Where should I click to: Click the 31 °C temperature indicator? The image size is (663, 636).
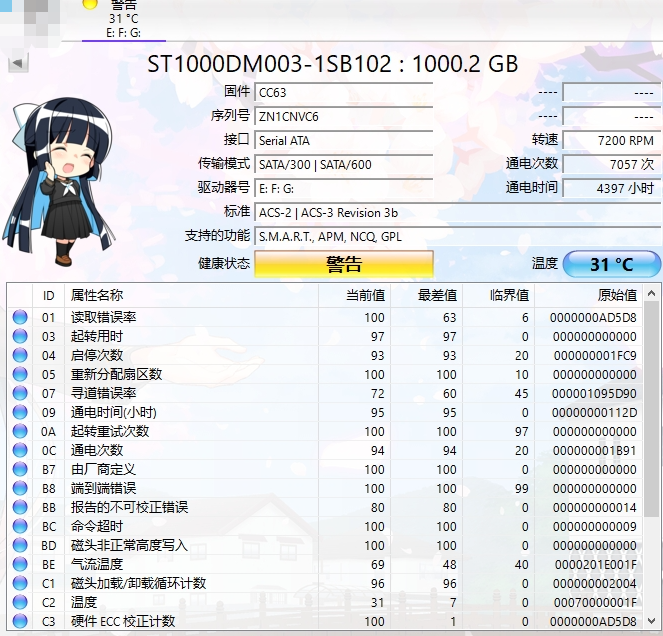[612, 265]
